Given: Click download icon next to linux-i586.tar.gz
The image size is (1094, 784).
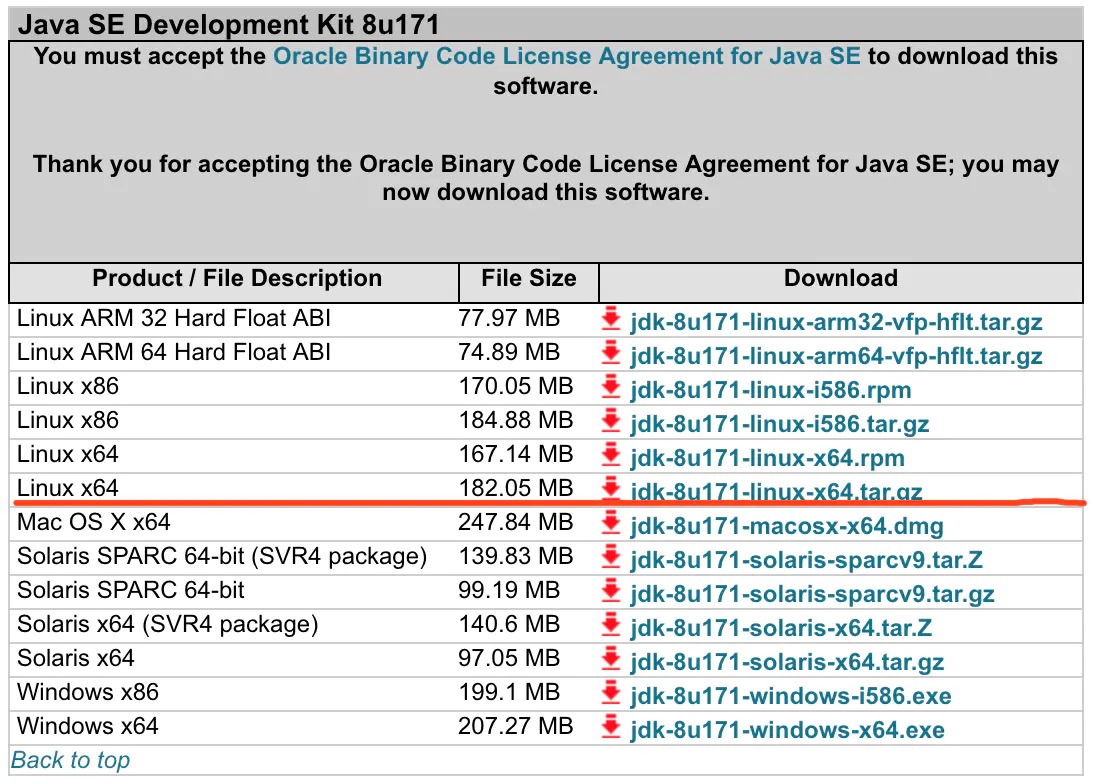Looking at the screenshot, I should coord(610,423).
